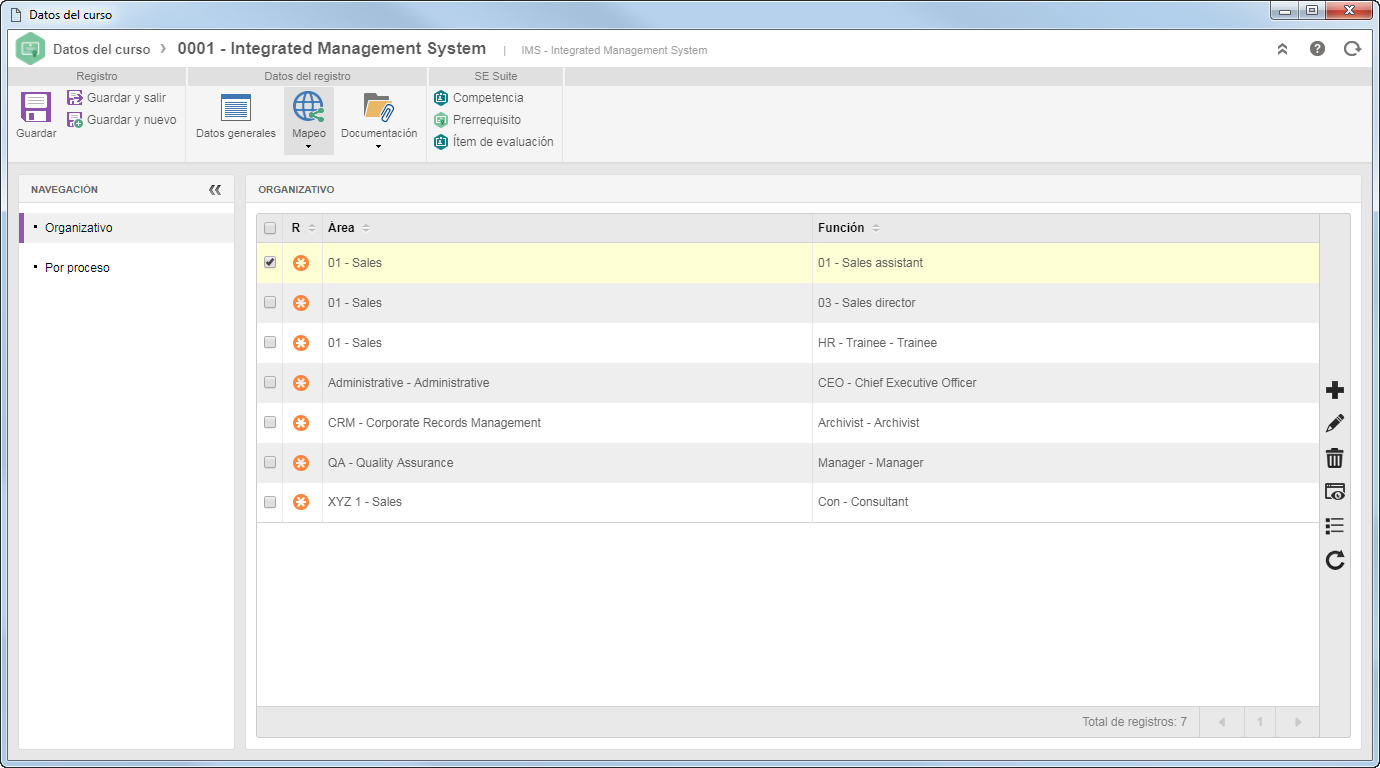1380x768 pixels.
Task: Sort by the Área column
Action: pyautogui.click(x=567, y=228)
